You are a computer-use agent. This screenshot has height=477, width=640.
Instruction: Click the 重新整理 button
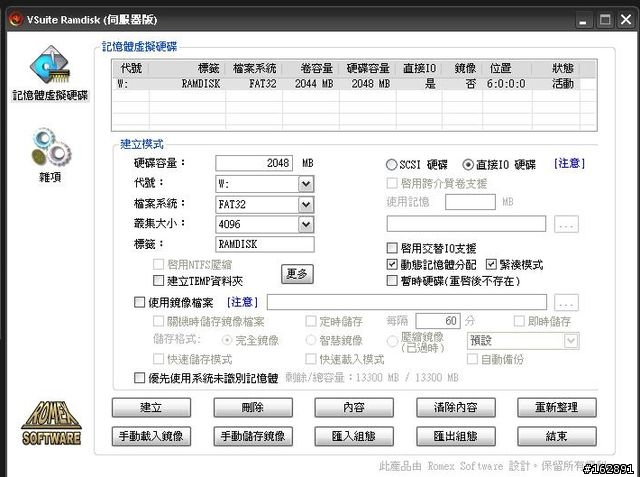(x=557, y=407)
